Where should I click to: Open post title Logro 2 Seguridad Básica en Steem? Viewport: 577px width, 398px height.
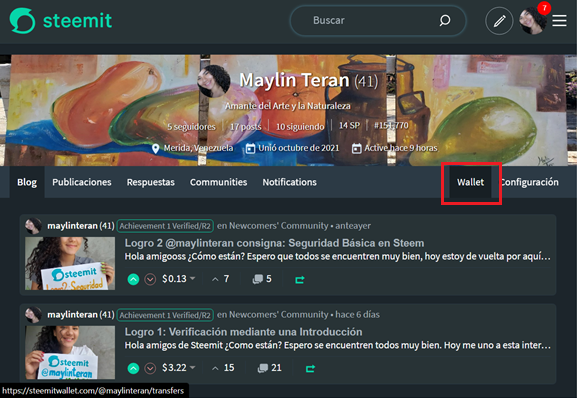click(x=274, y=243)
